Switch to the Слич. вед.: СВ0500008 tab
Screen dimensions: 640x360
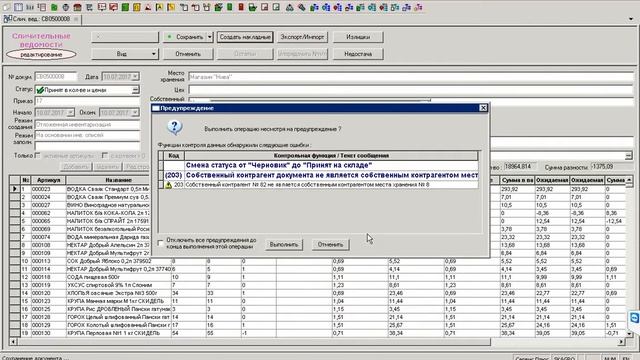[x=41, y=19]
